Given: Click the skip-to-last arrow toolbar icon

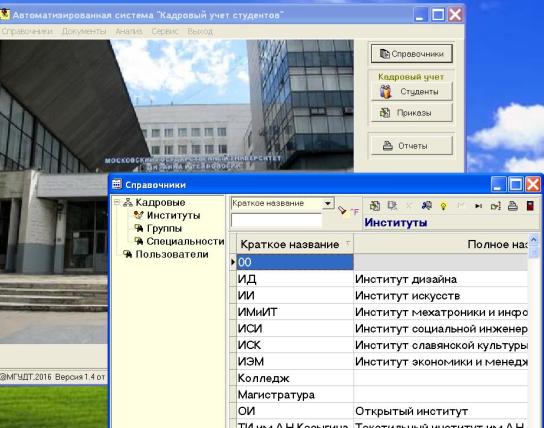Looking at the screenshot, I should [x=478, y=206].
